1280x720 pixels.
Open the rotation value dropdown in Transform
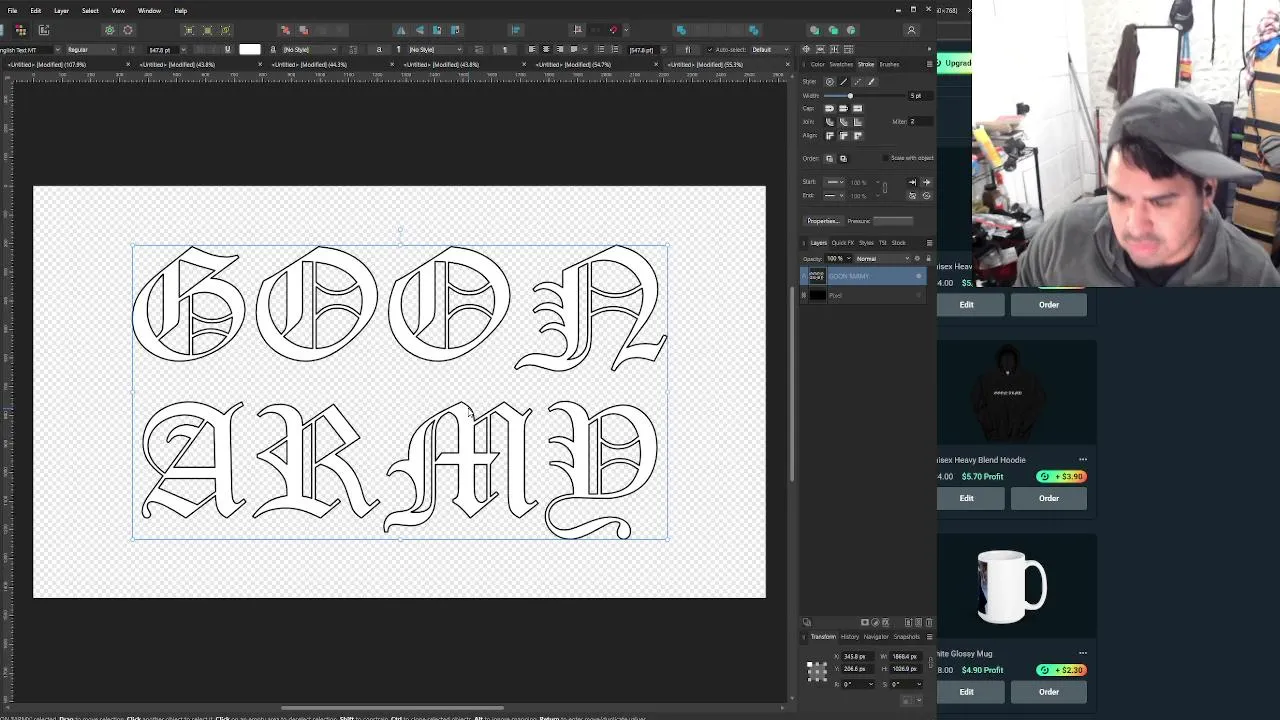[x=871, y=685]
